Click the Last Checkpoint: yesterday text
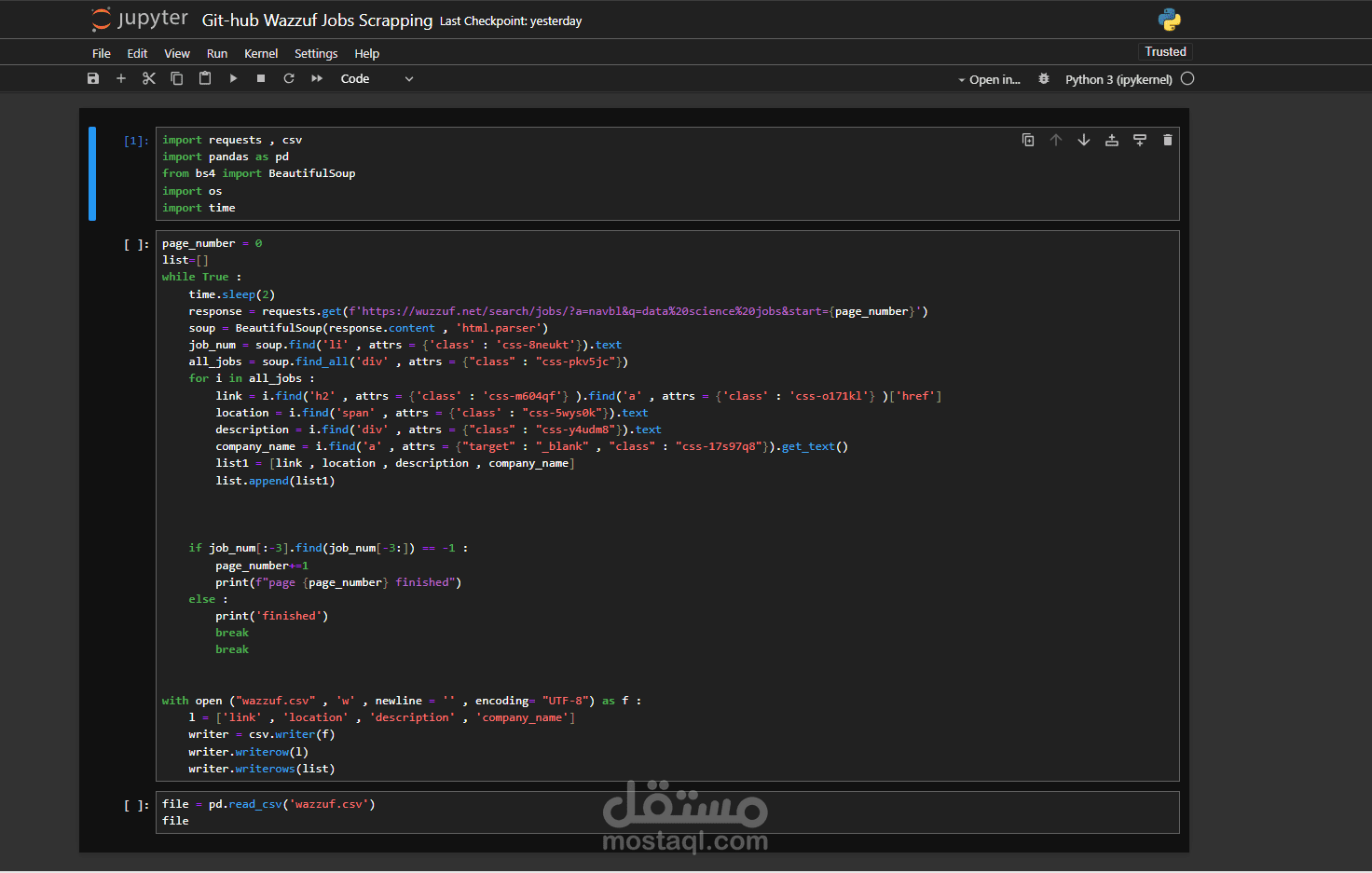 click(511, 21)
